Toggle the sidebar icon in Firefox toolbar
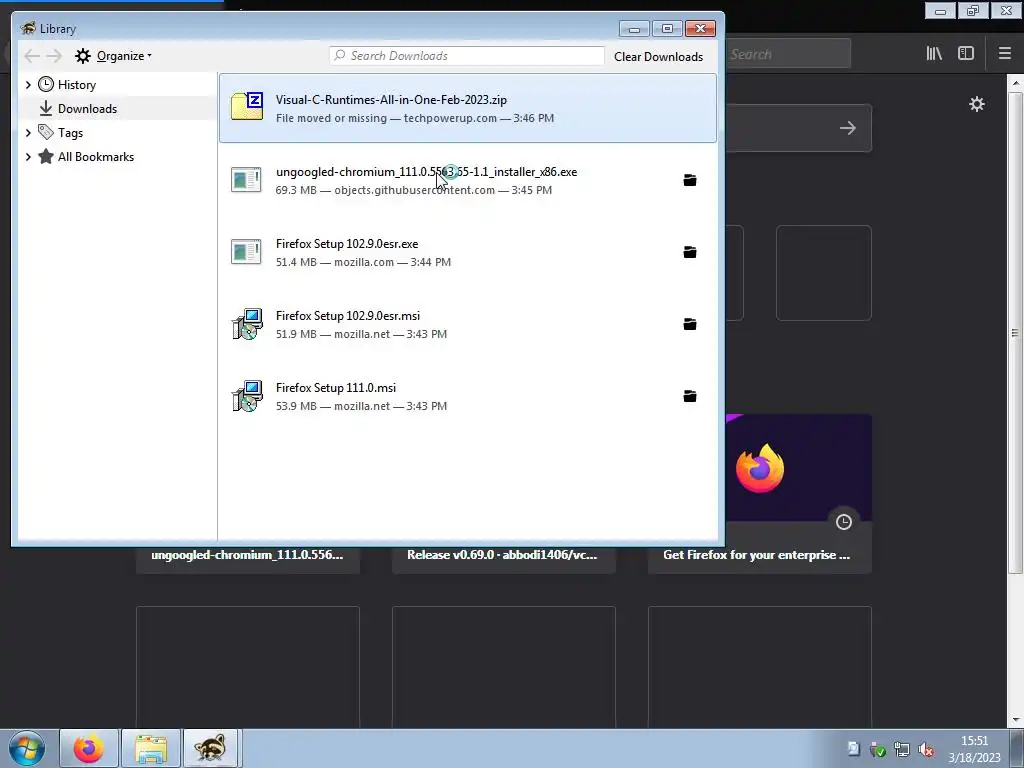1024x768 pixels. click(x=966, y=54)
